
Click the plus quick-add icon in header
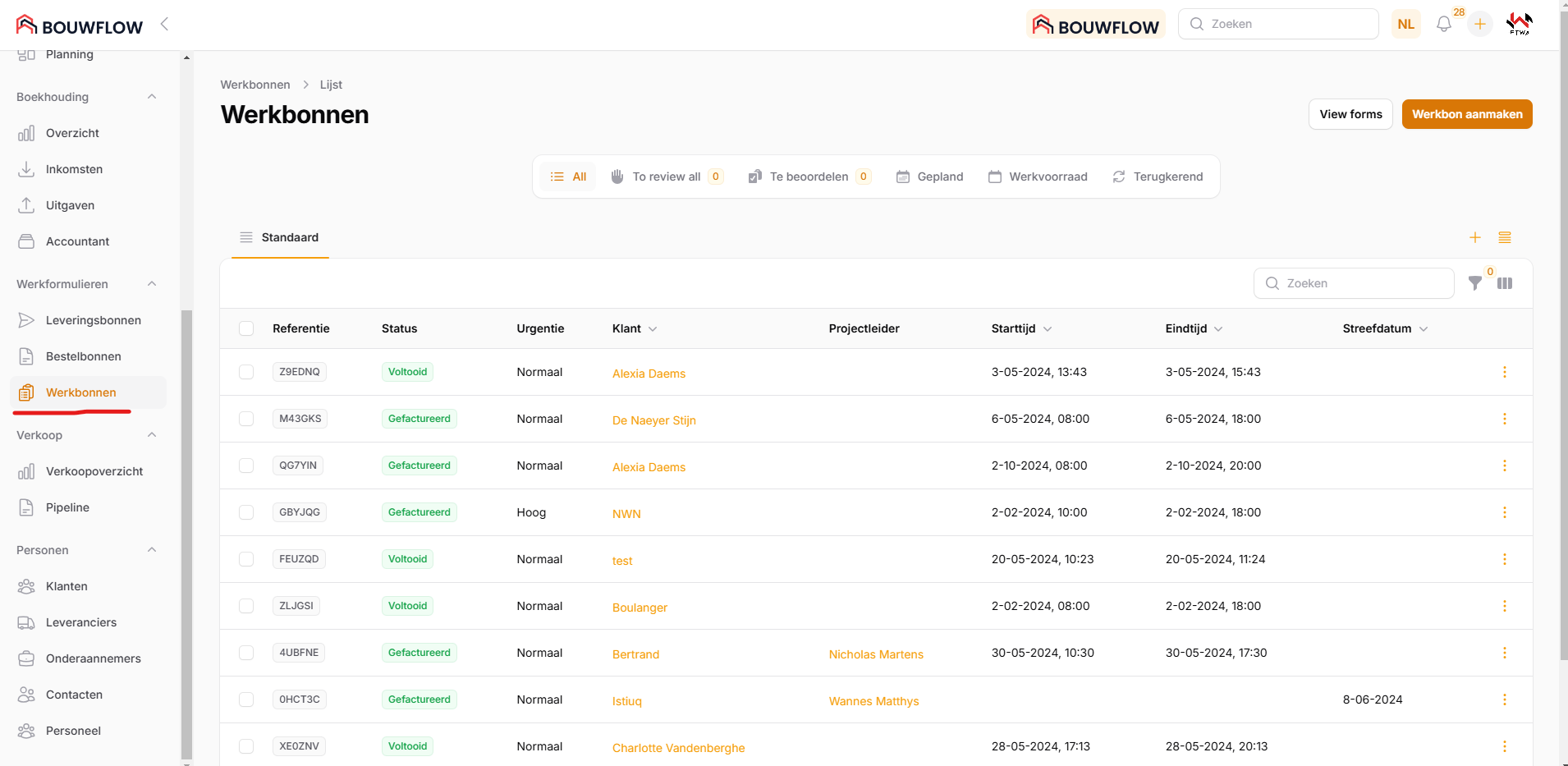click(1479, 25)
